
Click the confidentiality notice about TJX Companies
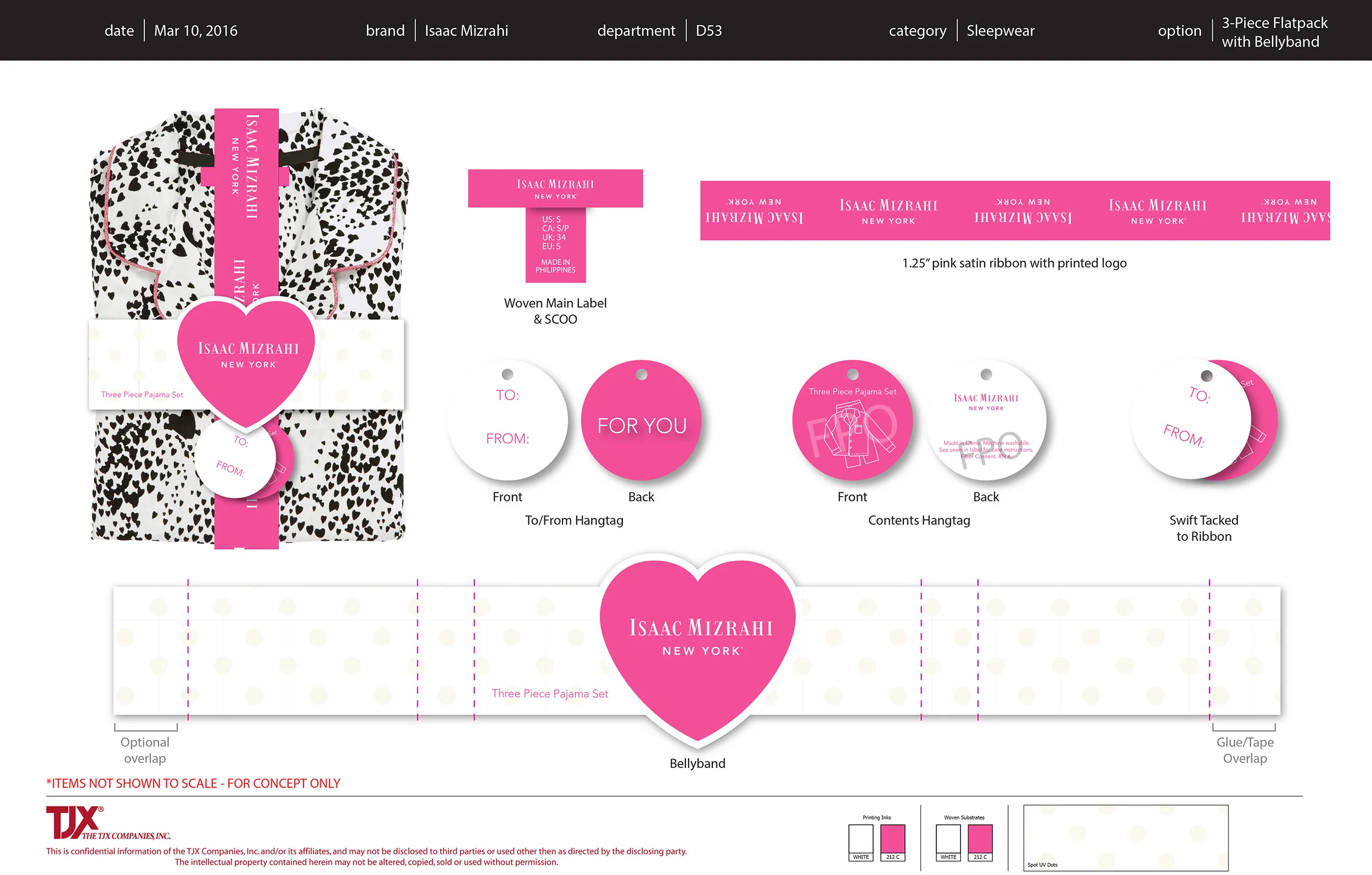367,851
